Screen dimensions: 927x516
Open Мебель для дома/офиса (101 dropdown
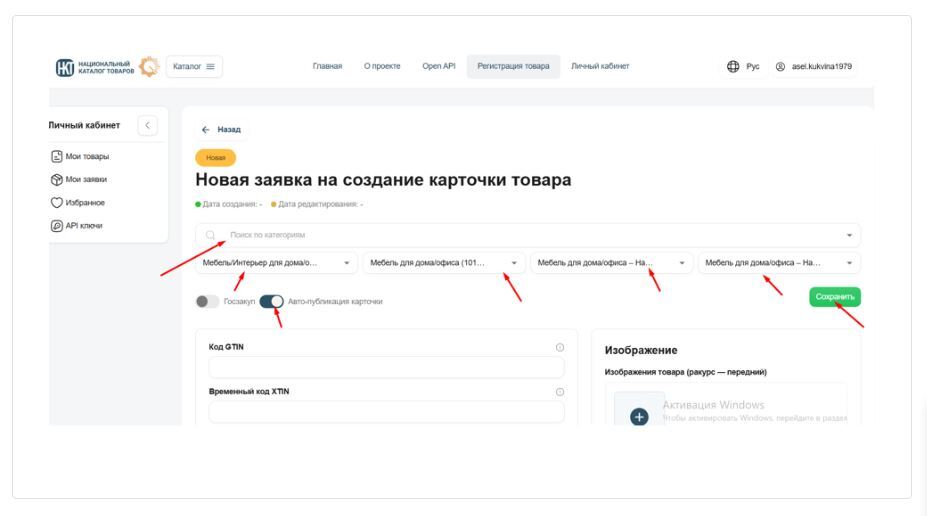click(444, 262)
